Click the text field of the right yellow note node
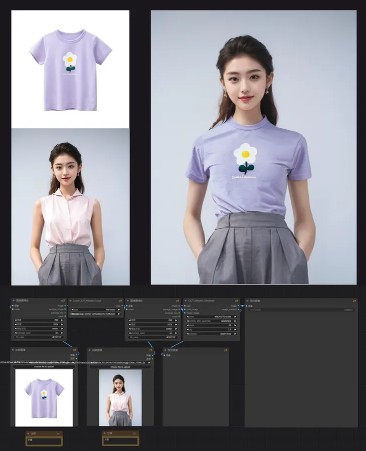The height and width of the screenshot is (451, 366). coord(120,441)
